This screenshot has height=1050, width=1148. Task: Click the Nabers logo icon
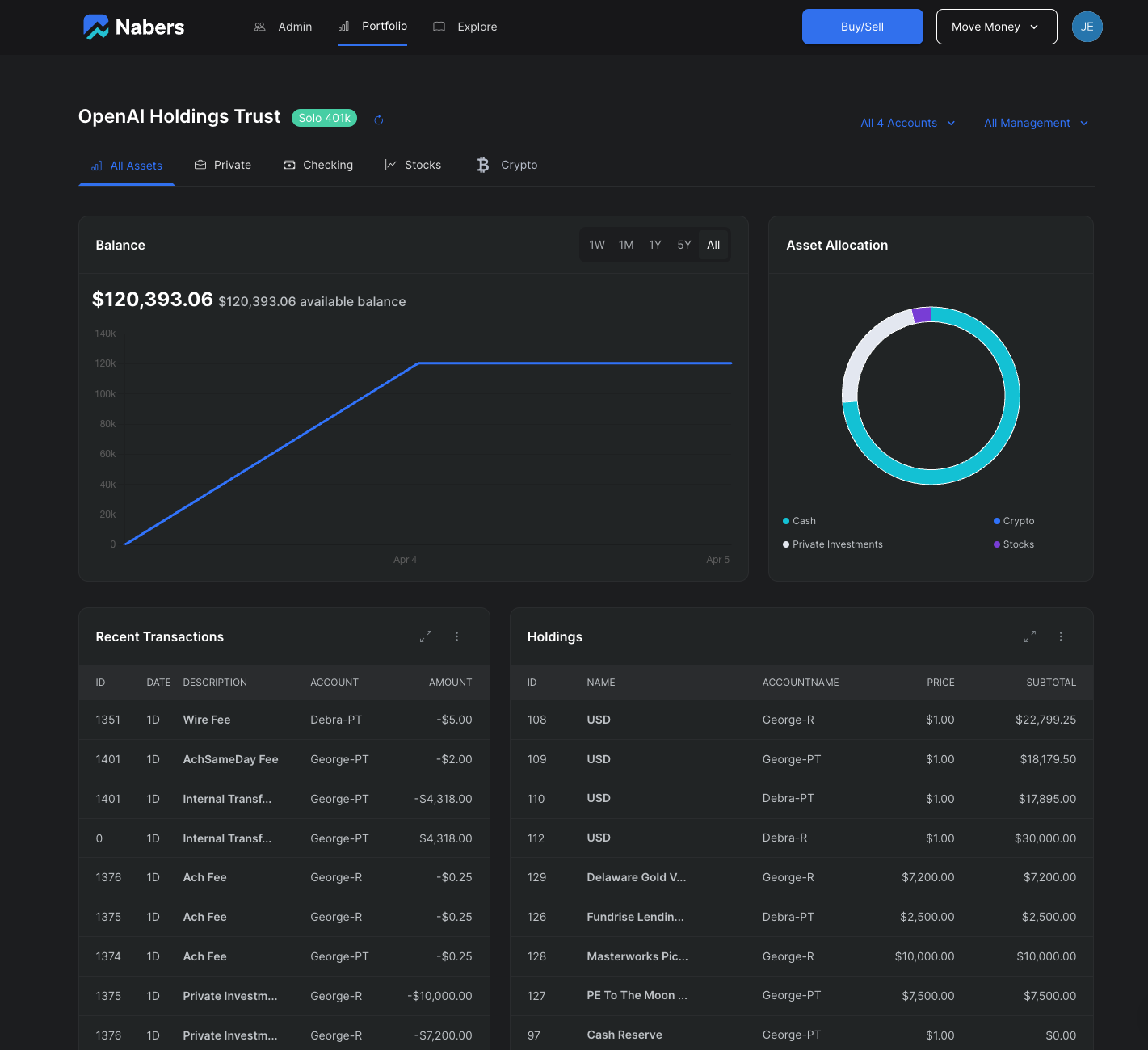click(x=96, y=27)
